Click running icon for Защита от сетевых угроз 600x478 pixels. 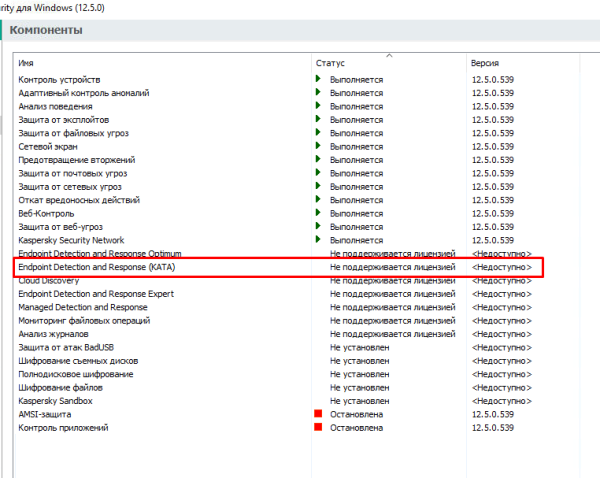pyautogui.click(x=318, y=186)
